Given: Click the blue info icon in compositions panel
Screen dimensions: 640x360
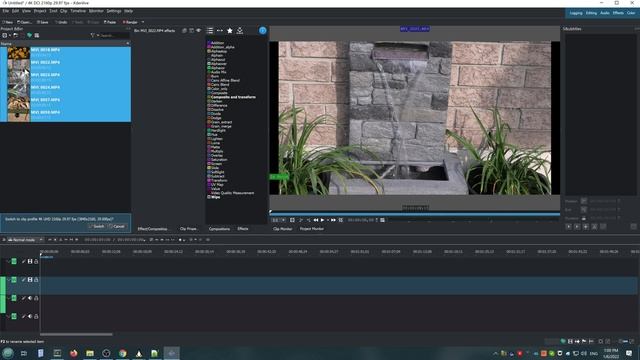Looking at the screenshot, I should tap(262, 31).
